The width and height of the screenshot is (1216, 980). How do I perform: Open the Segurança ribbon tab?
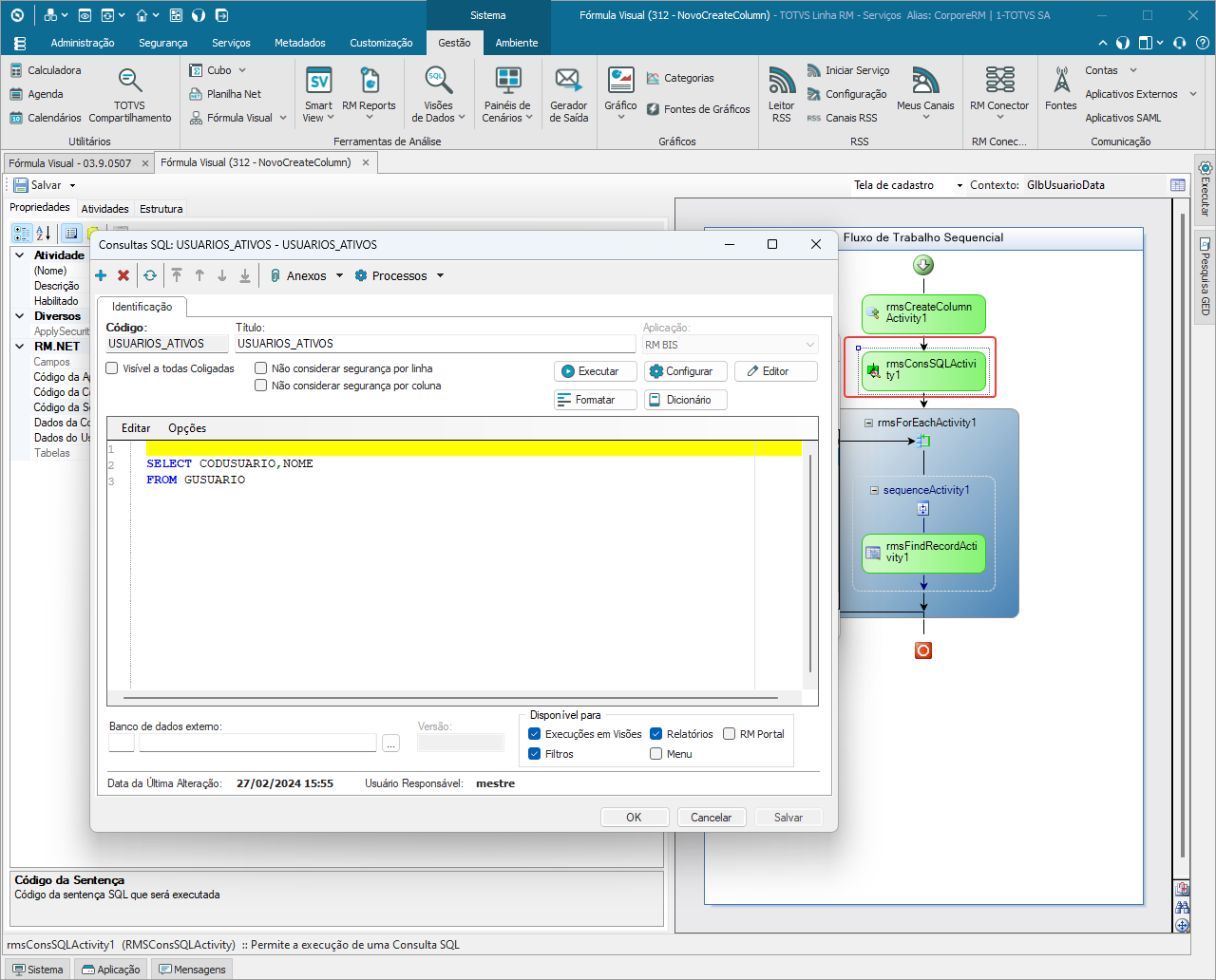(163, 43)
